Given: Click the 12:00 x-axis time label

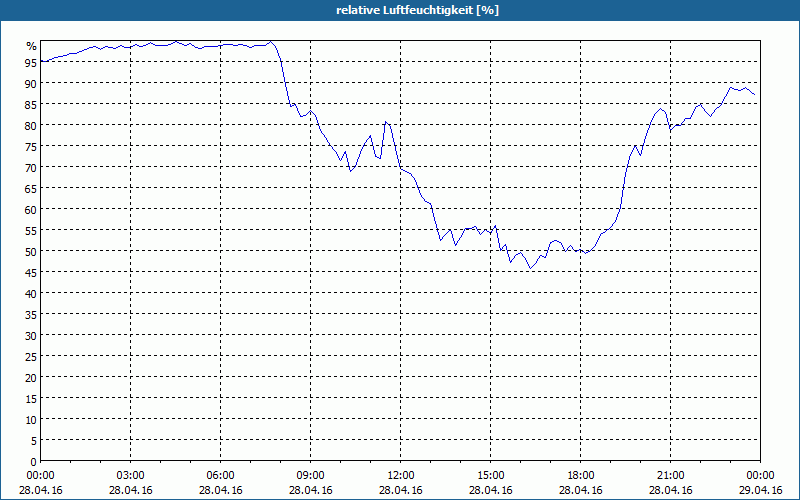Looking at the screenshot, I should tap(401, 476).
